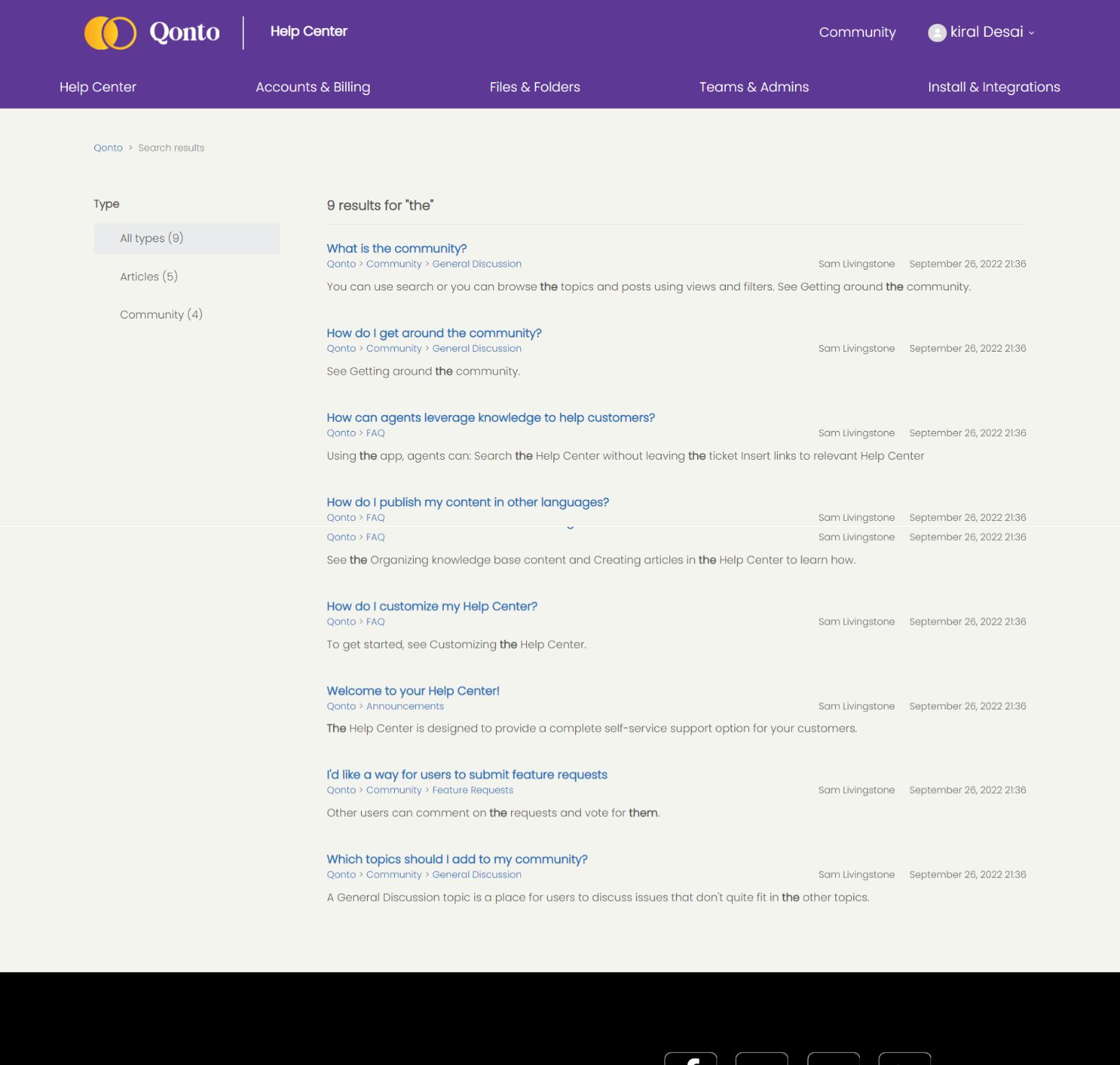Click Feature Requests breadcrumb in result
This screenshot has height=1065, width=1120.
click(x=472, y=790)
